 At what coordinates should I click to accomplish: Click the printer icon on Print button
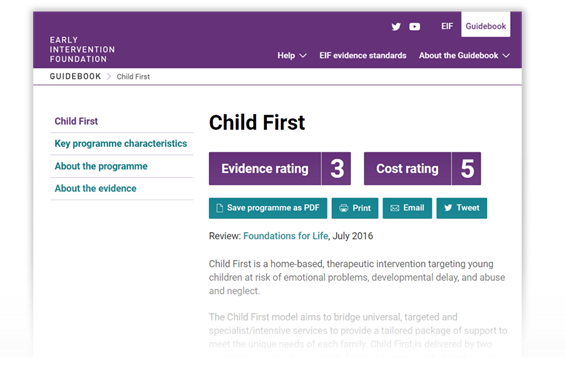click(344, 208)
